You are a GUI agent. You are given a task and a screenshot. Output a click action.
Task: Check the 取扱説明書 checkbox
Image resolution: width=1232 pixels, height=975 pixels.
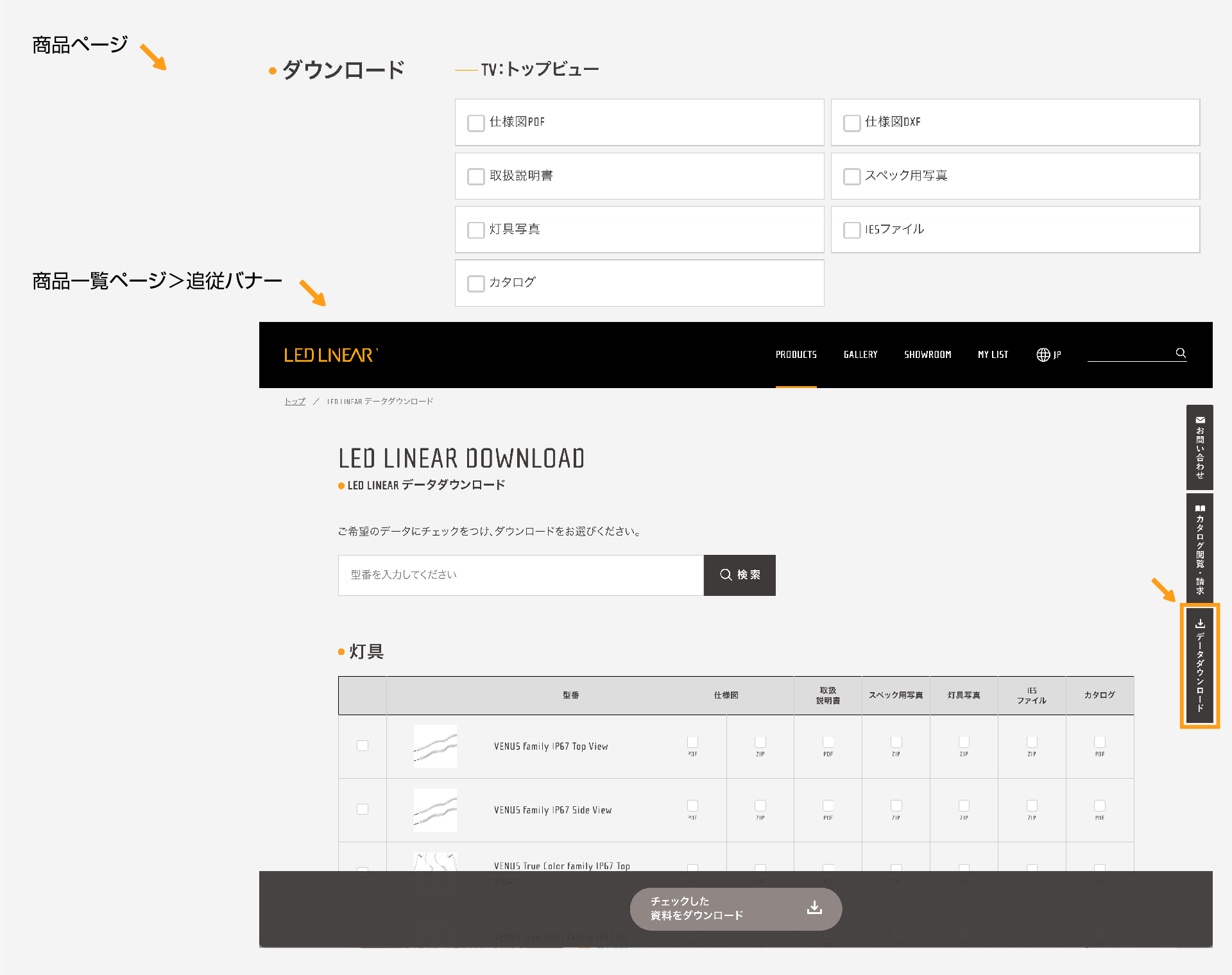coord(476,176)
